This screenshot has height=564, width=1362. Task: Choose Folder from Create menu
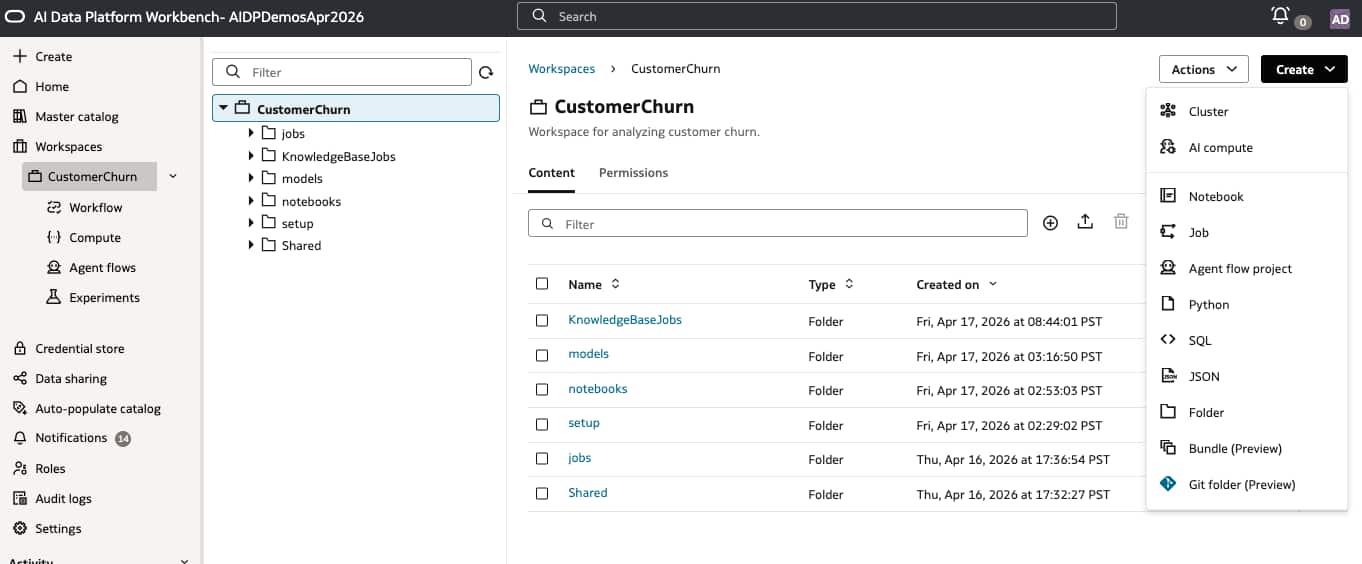[1247, 412]
